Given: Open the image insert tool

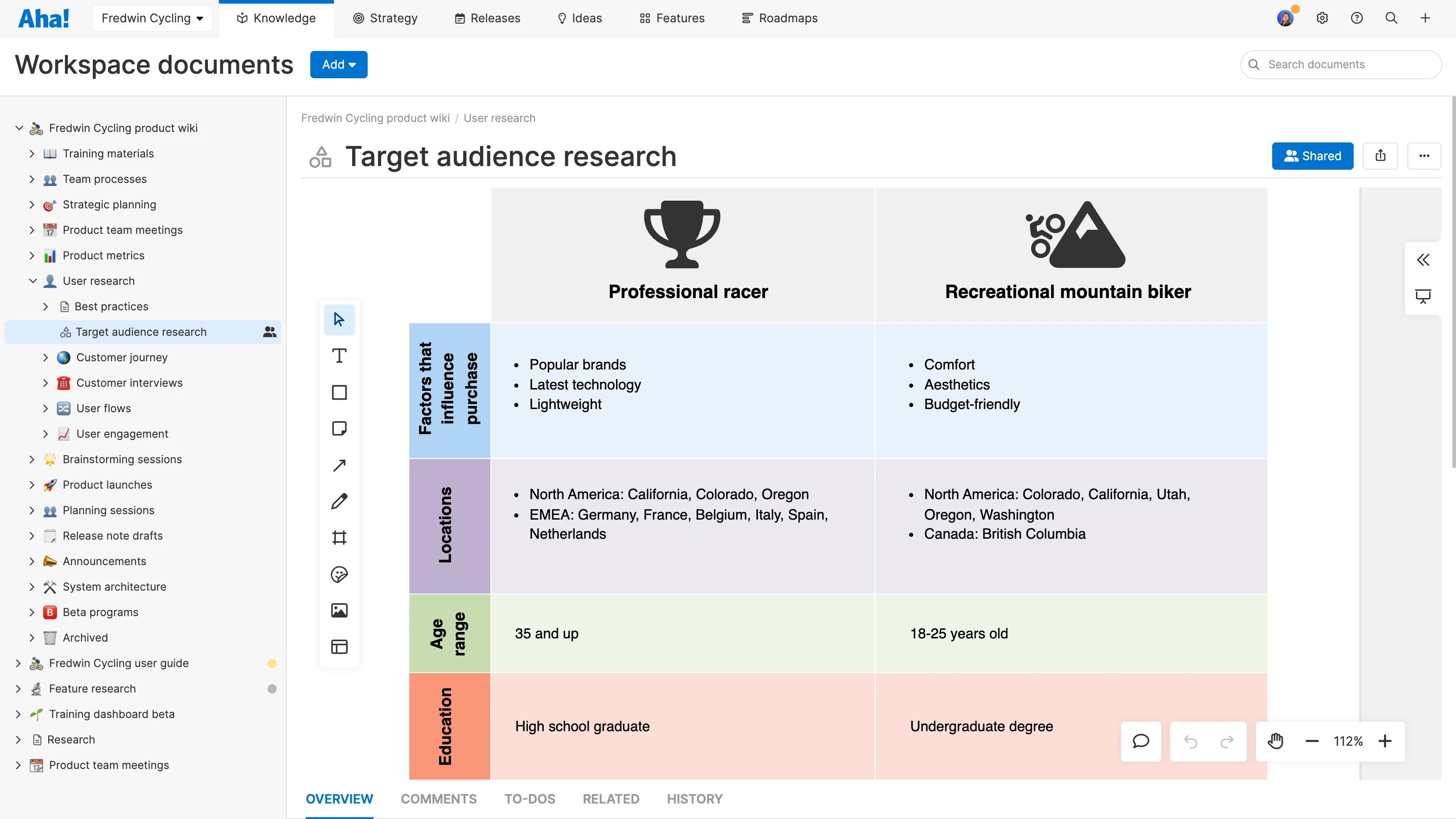Looking at the screenshot, I should pos(339,611).
